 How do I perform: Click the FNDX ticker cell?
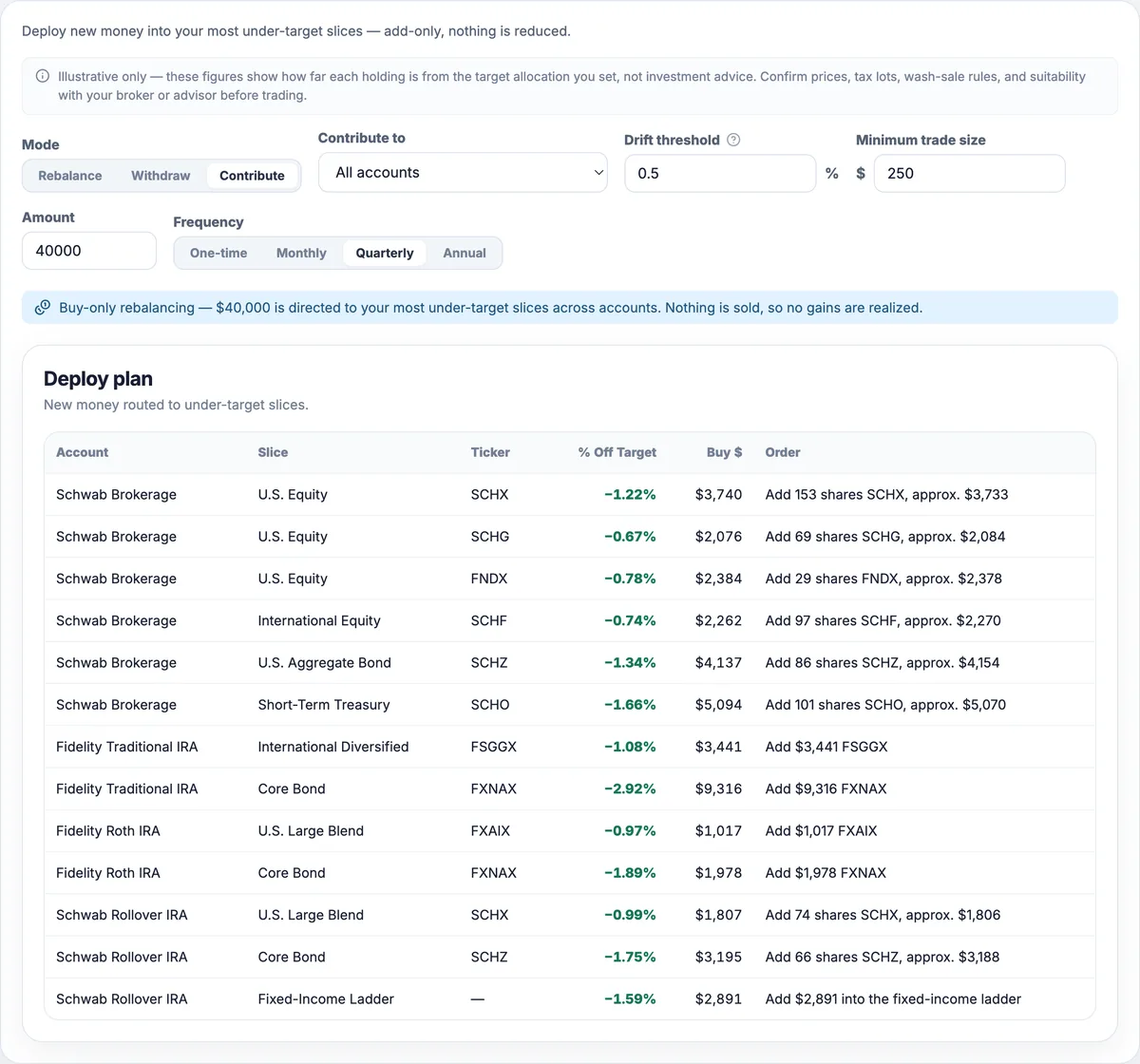tap(489, 579)
